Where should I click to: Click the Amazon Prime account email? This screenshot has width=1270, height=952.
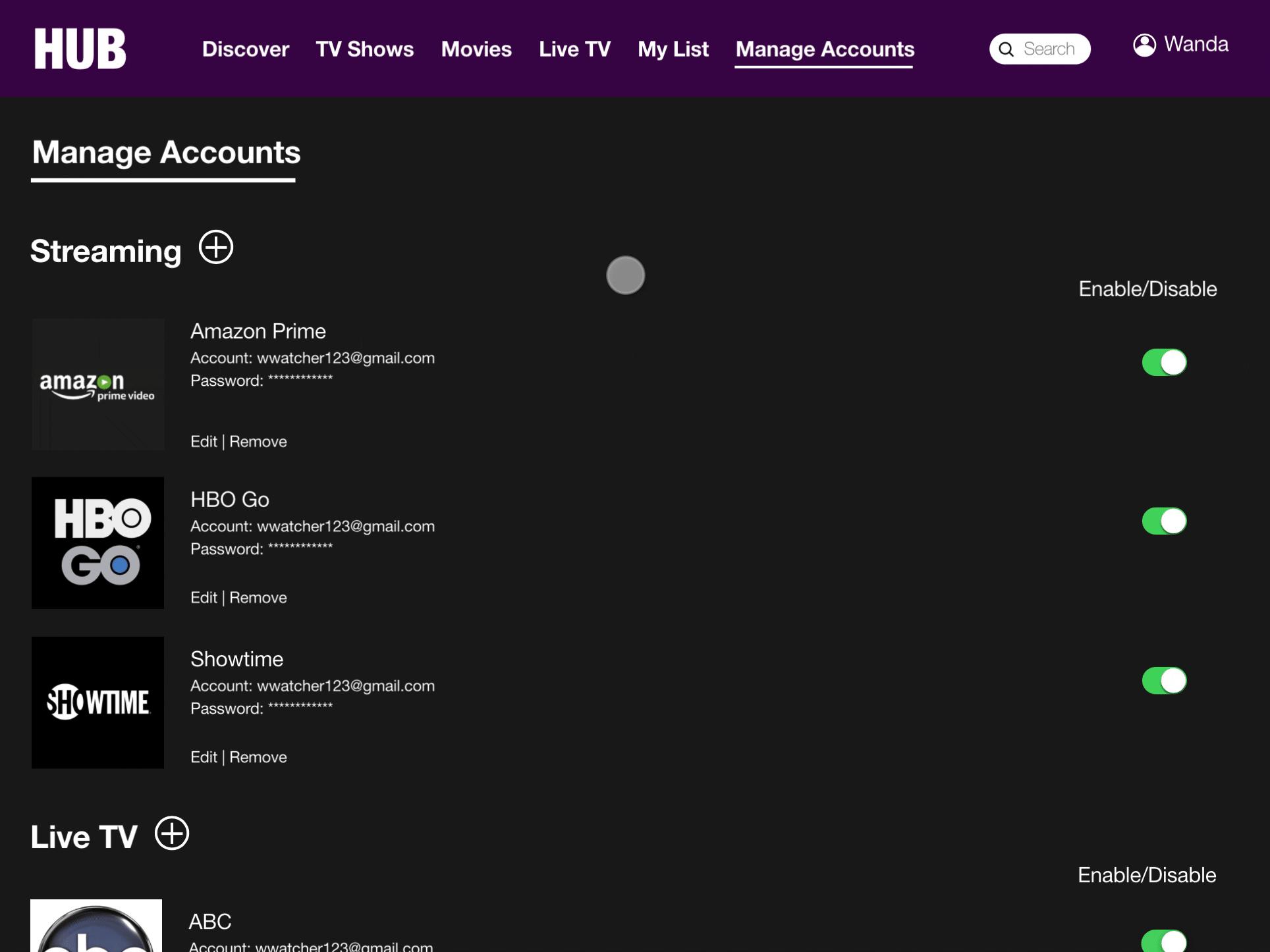(346, 358)
